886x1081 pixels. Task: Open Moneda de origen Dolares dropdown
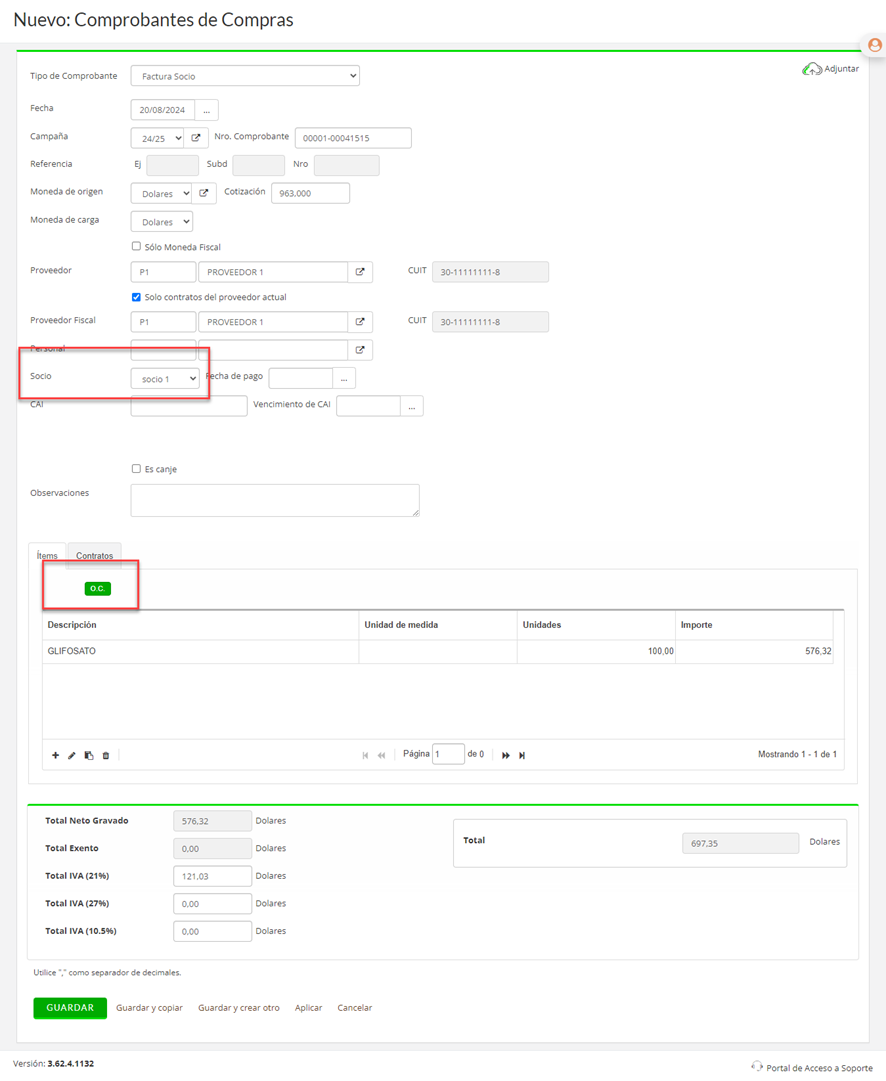click(x=161, y=194)
